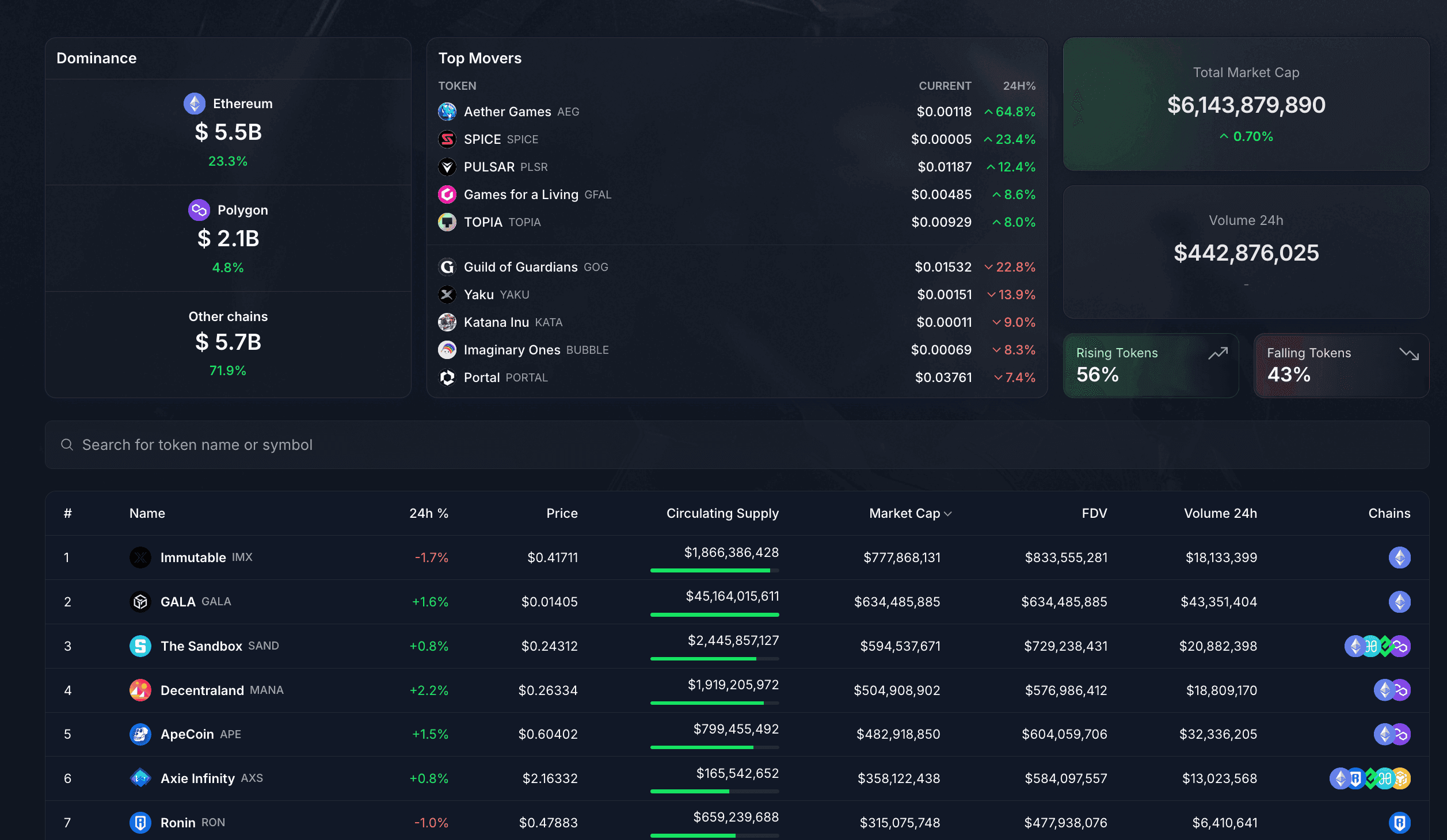Select the SPICE token icon
Viewport: 1447px width, 840px height.
(447, 139)
